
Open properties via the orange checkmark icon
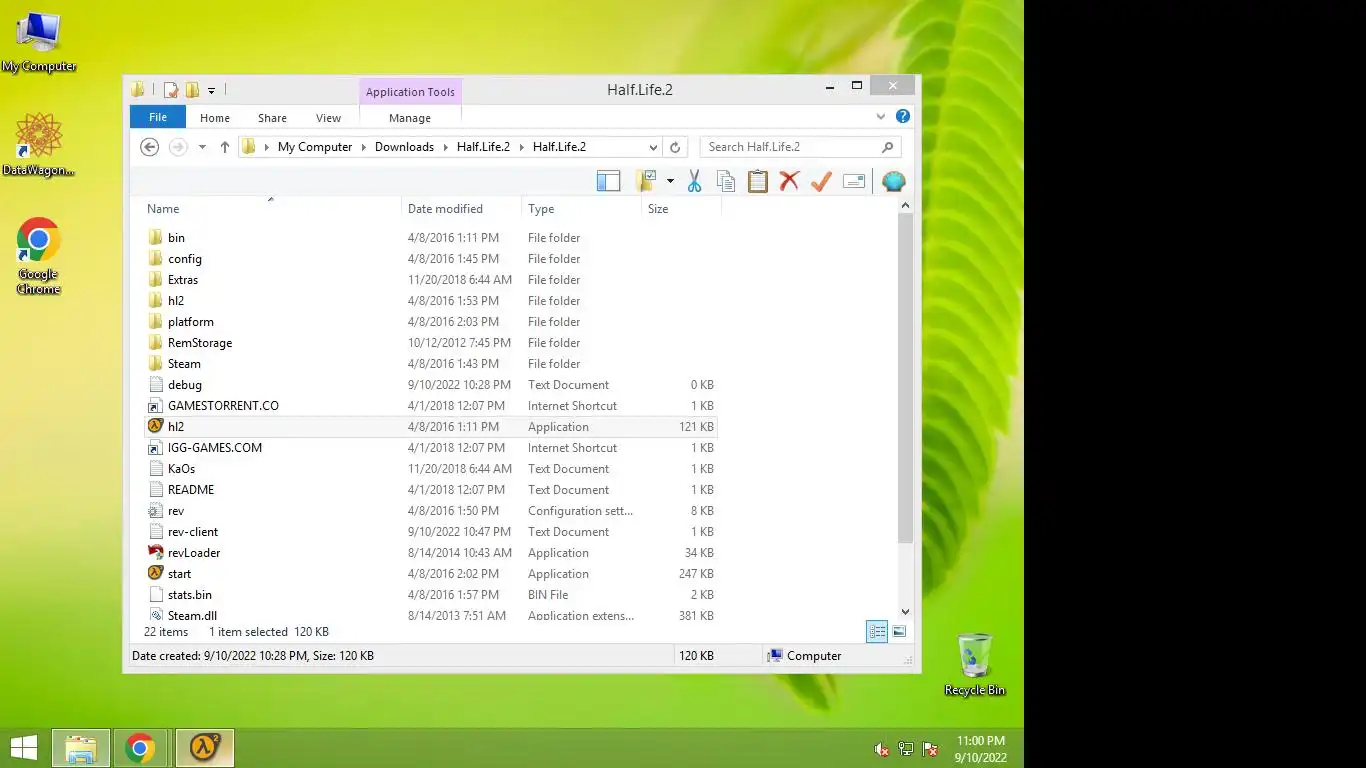point(821,181)
